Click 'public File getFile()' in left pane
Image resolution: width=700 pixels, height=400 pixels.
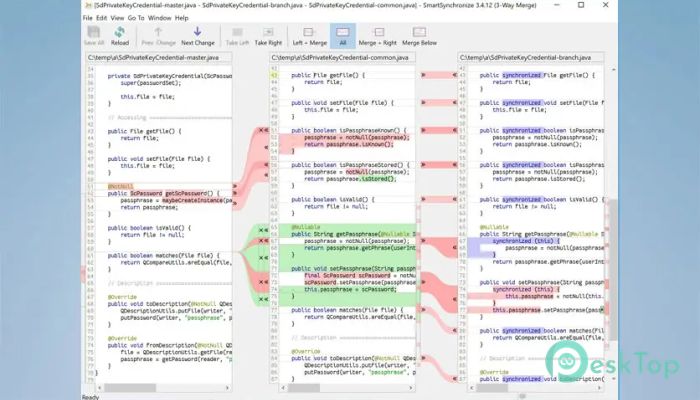click(144, 131)
